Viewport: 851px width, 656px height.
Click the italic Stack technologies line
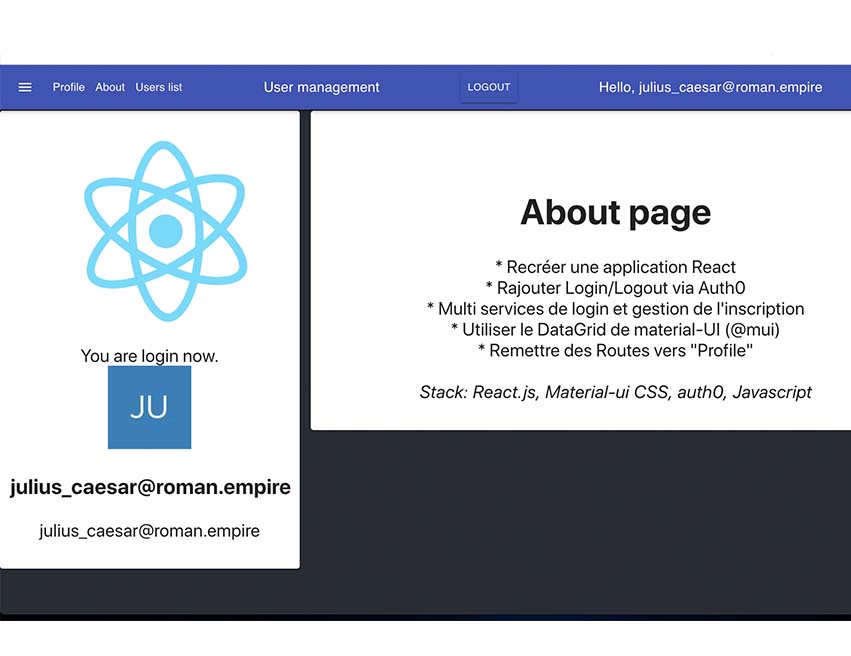coord(615,392)
